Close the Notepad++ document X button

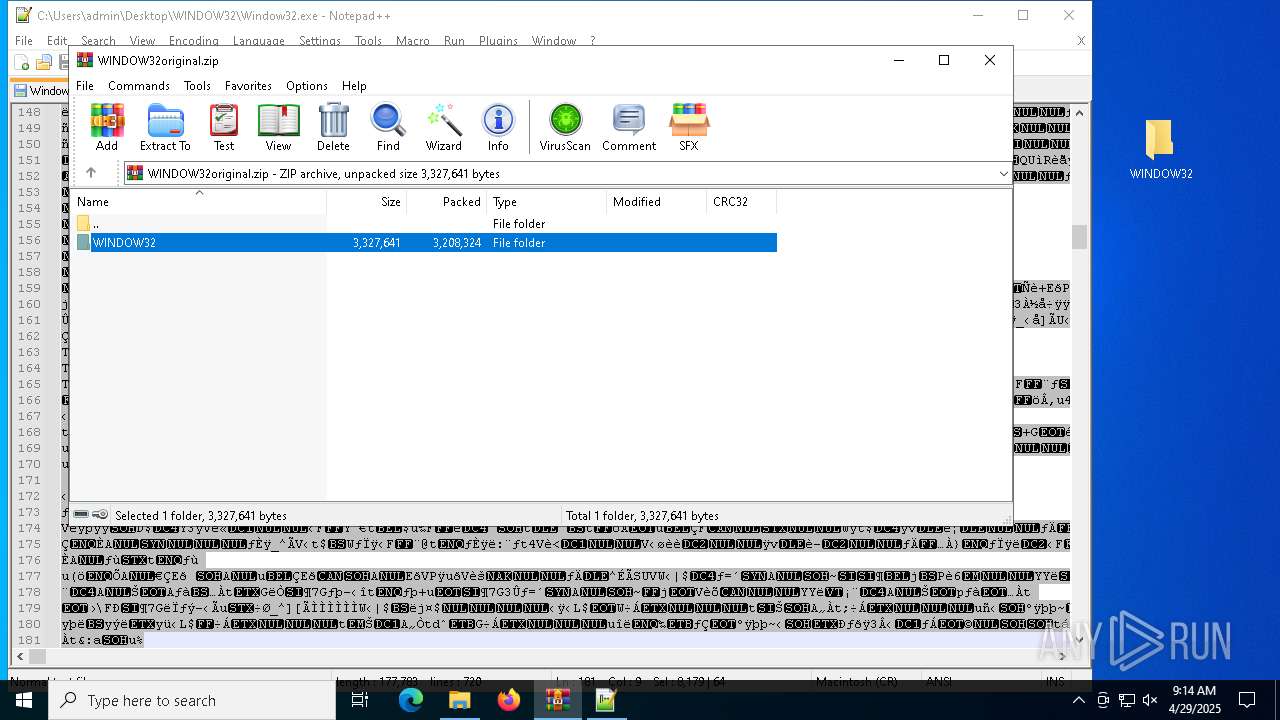1080,41
